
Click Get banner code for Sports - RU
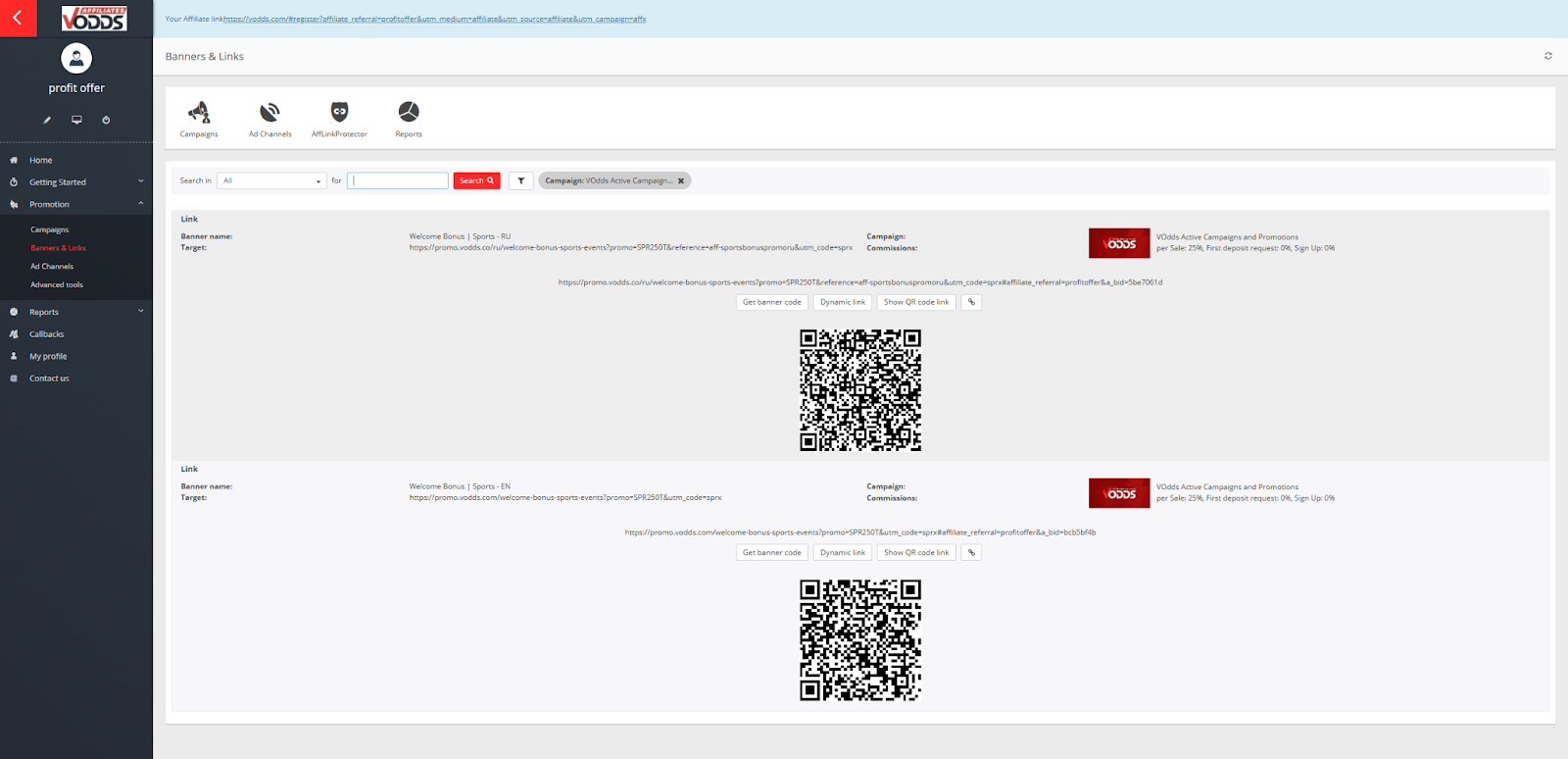tap(772, 302)
